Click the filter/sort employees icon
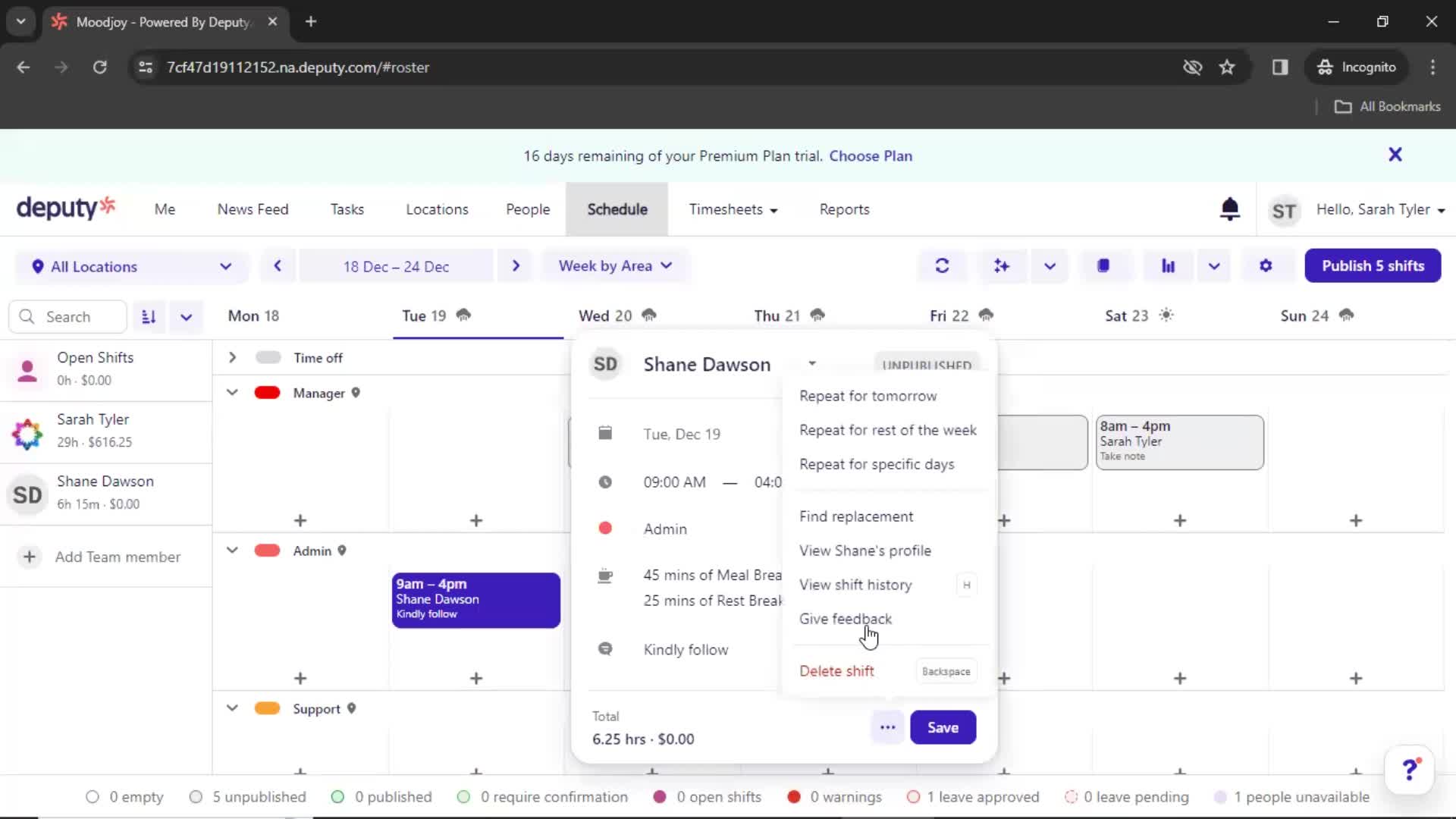This screenshot has height=819, width=1456. click(x=147, y=316)
